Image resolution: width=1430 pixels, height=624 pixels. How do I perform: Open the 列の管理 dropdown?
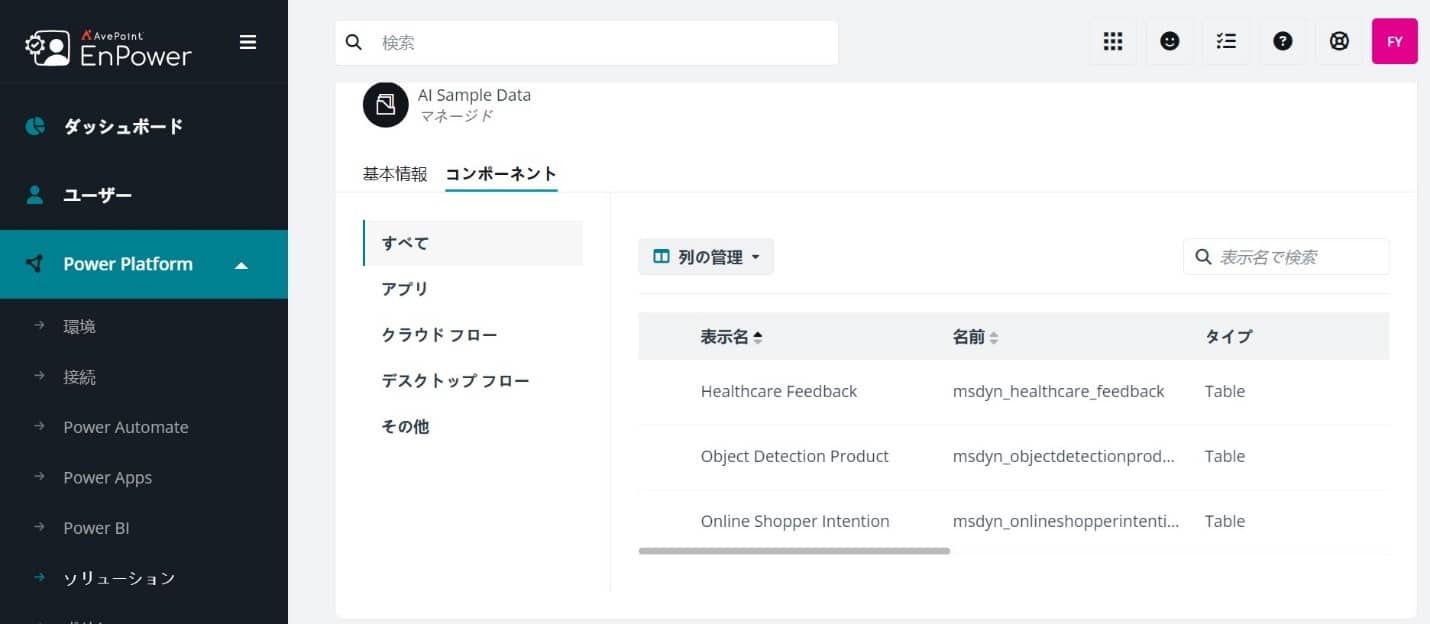tap(706, 257)
